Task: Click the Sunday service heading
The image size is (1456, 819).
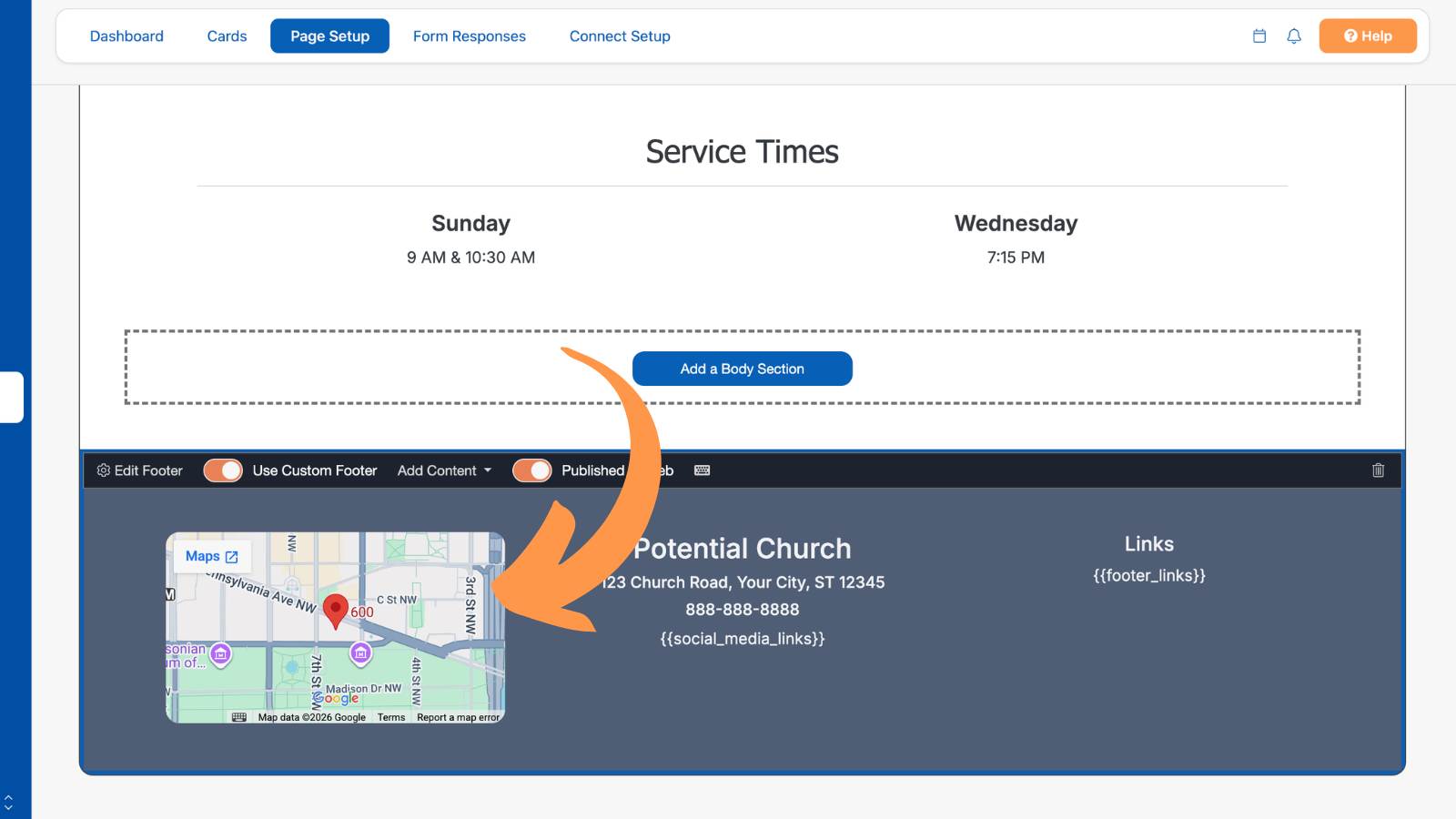Action: click(x=470, y=224)
